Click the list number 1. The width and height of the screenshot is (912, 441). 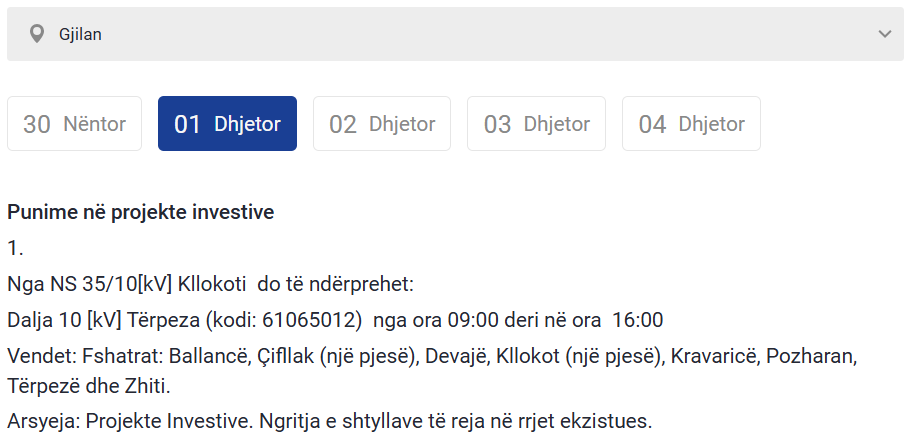14,248
